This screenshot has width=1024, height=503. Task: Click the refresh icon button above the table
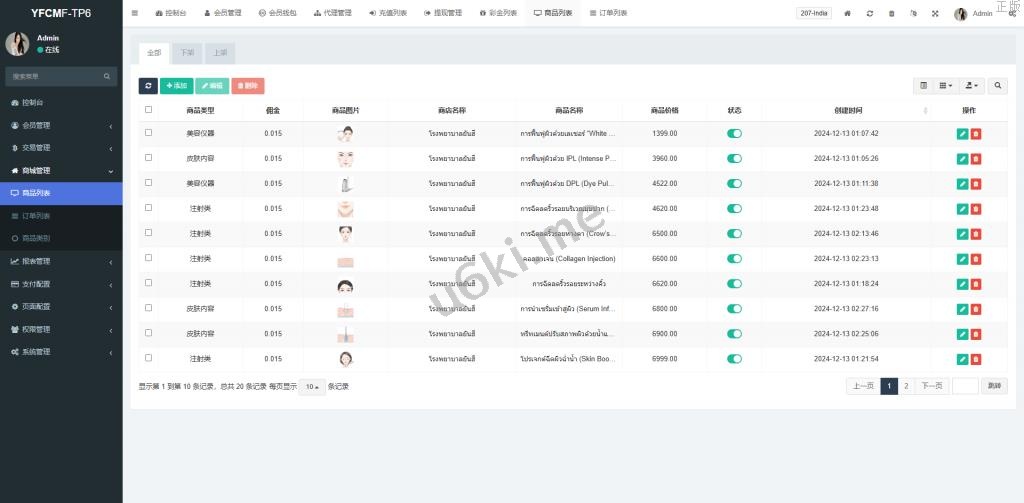point(148,86)
